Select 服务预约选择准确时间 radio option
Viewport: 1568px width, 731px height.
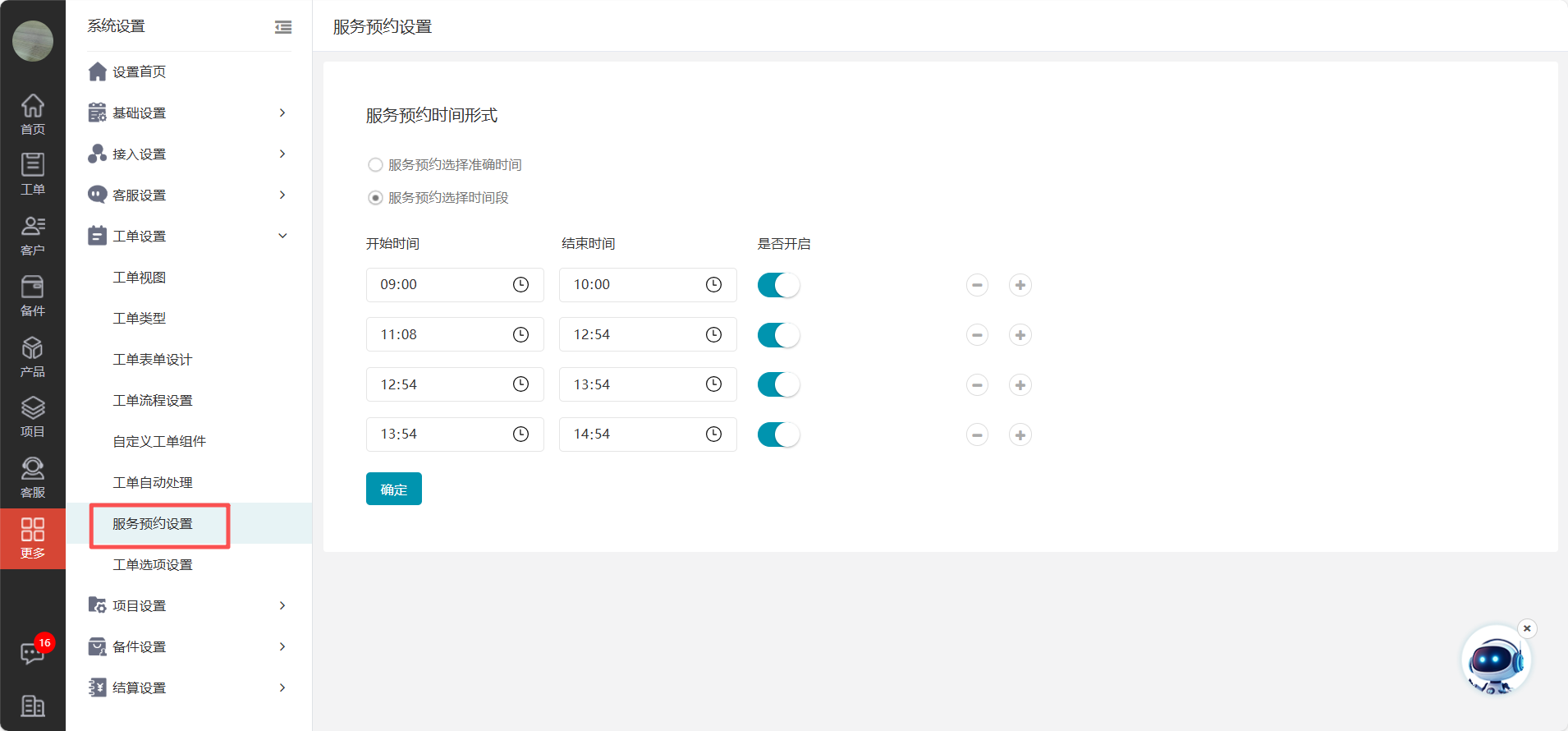(376, 165)
